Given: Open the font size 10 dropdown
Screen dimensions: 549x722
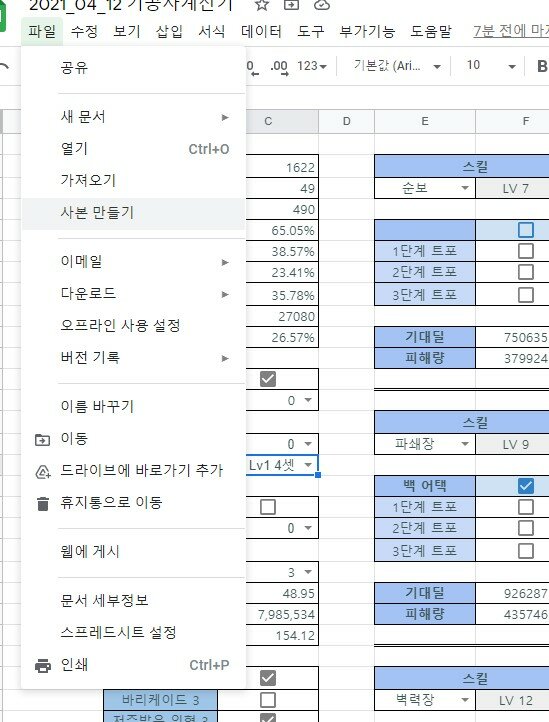Looking at the screenshot, I should [512, 67].
